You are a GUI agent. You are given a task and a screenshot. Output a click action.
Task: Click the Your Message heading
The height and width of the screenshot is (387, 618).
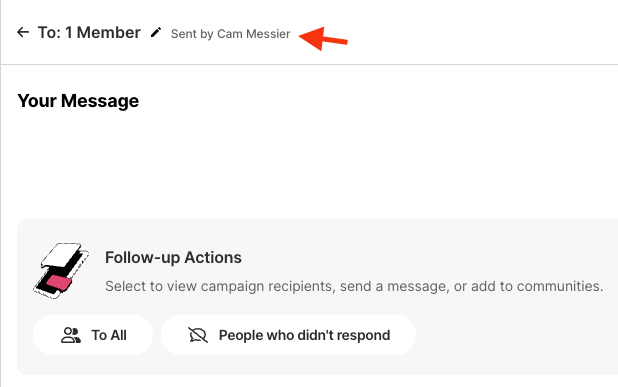tap(78, 101)
